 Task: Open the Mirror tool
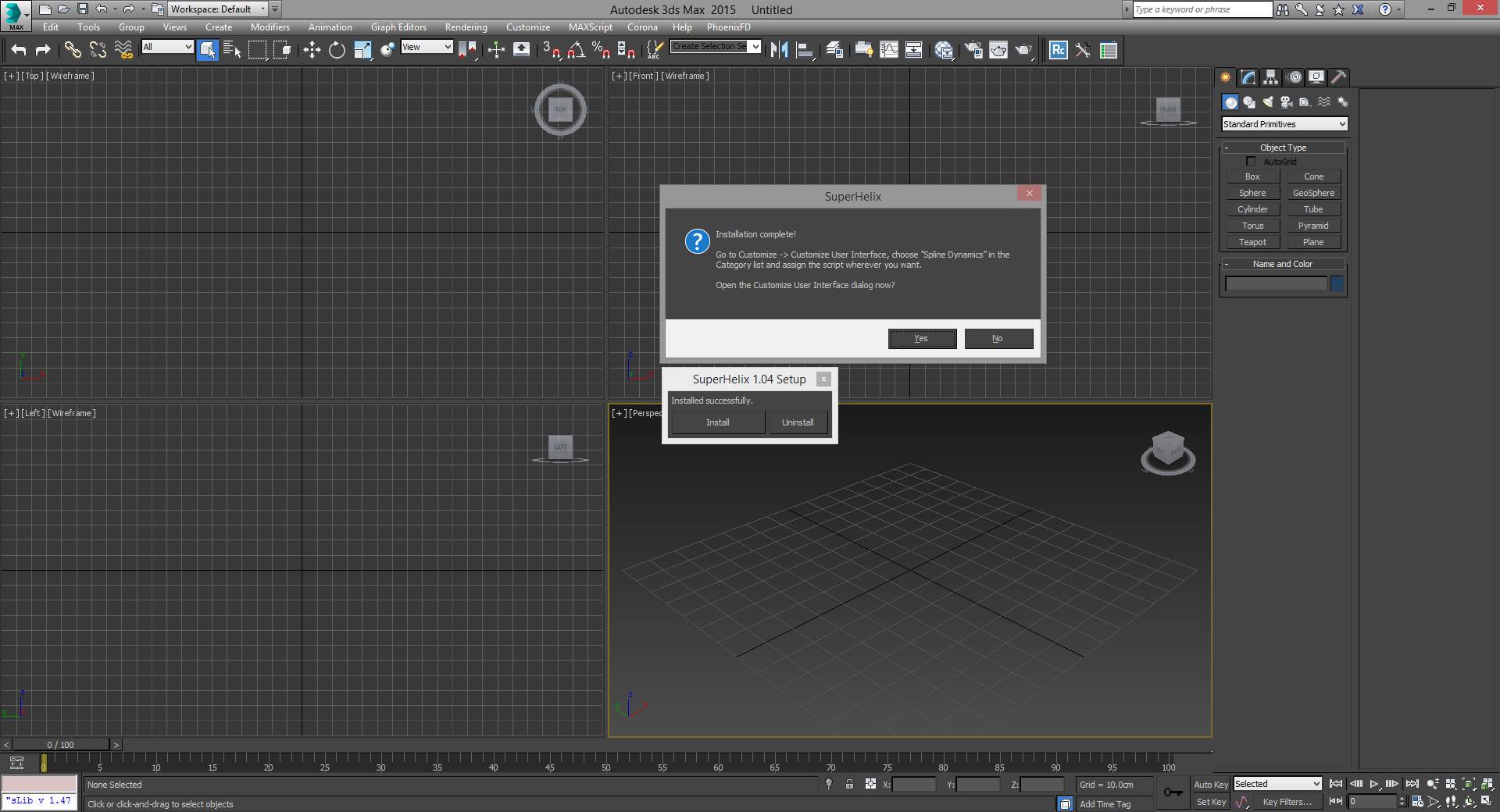pyautogui.click(x=778, y=50)
